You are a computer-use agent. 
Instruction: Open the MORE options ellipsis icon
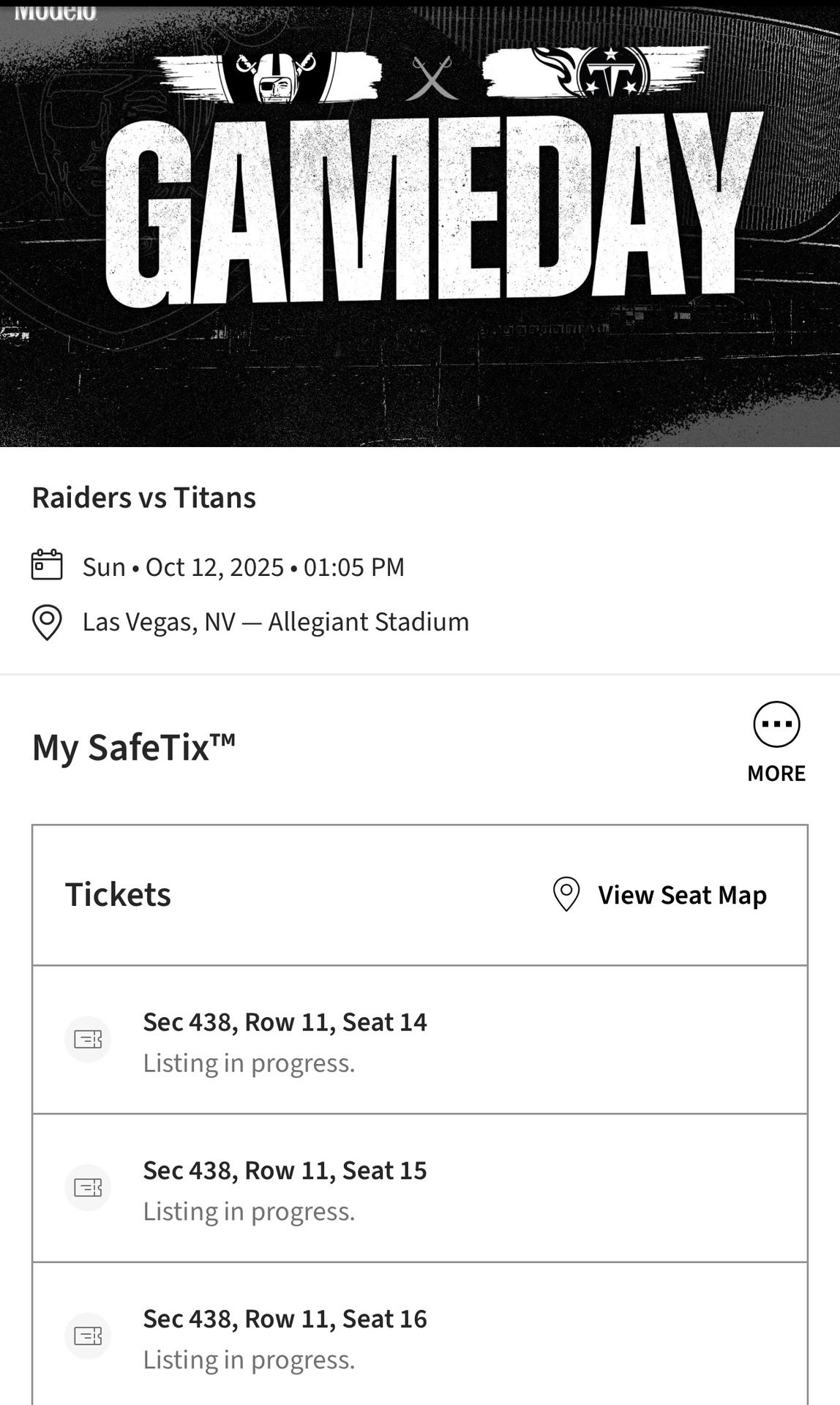(776, 724)
